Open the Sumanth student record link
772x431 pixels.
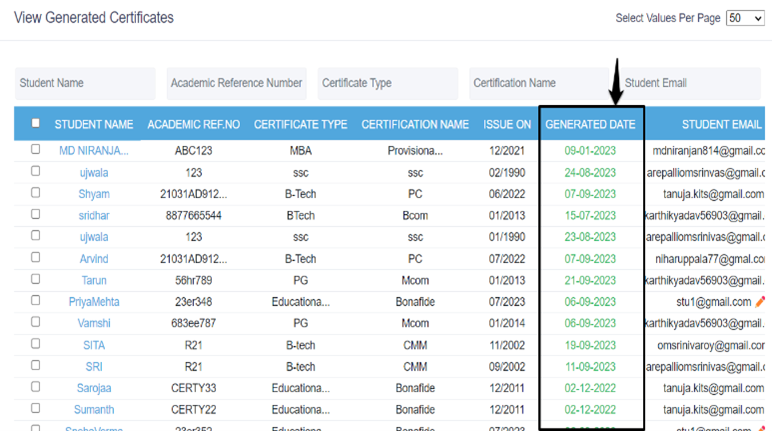pyautogui.click(x=94, y=410)
